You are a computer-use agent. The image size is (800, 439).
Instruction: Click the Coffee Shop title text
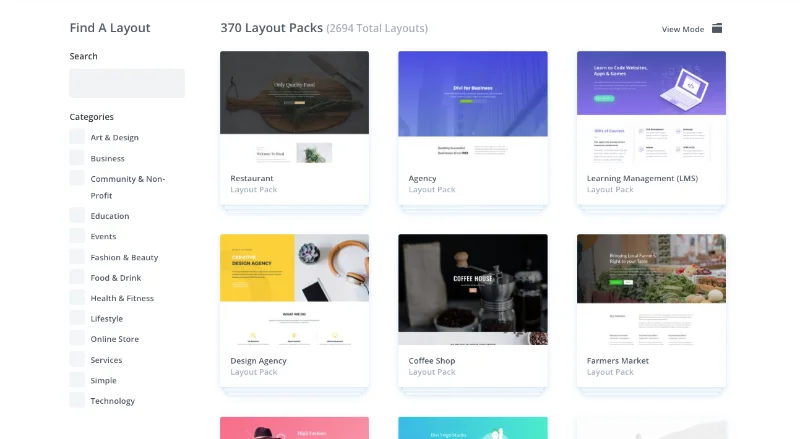point(432,361)
